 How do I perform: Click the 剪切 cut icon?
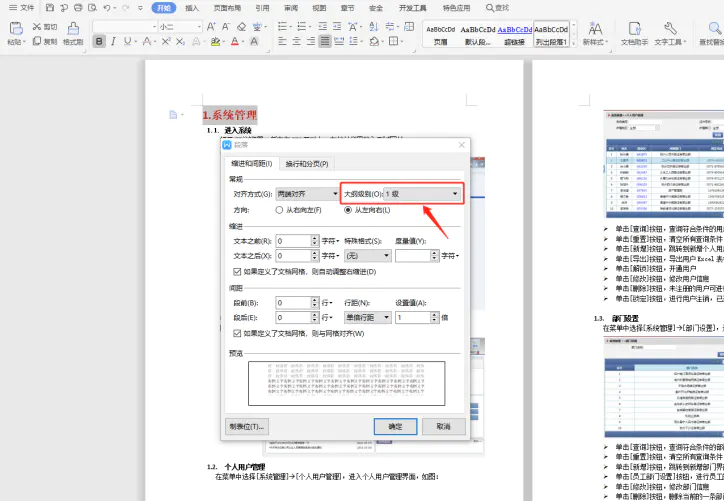tap(43, 27)
